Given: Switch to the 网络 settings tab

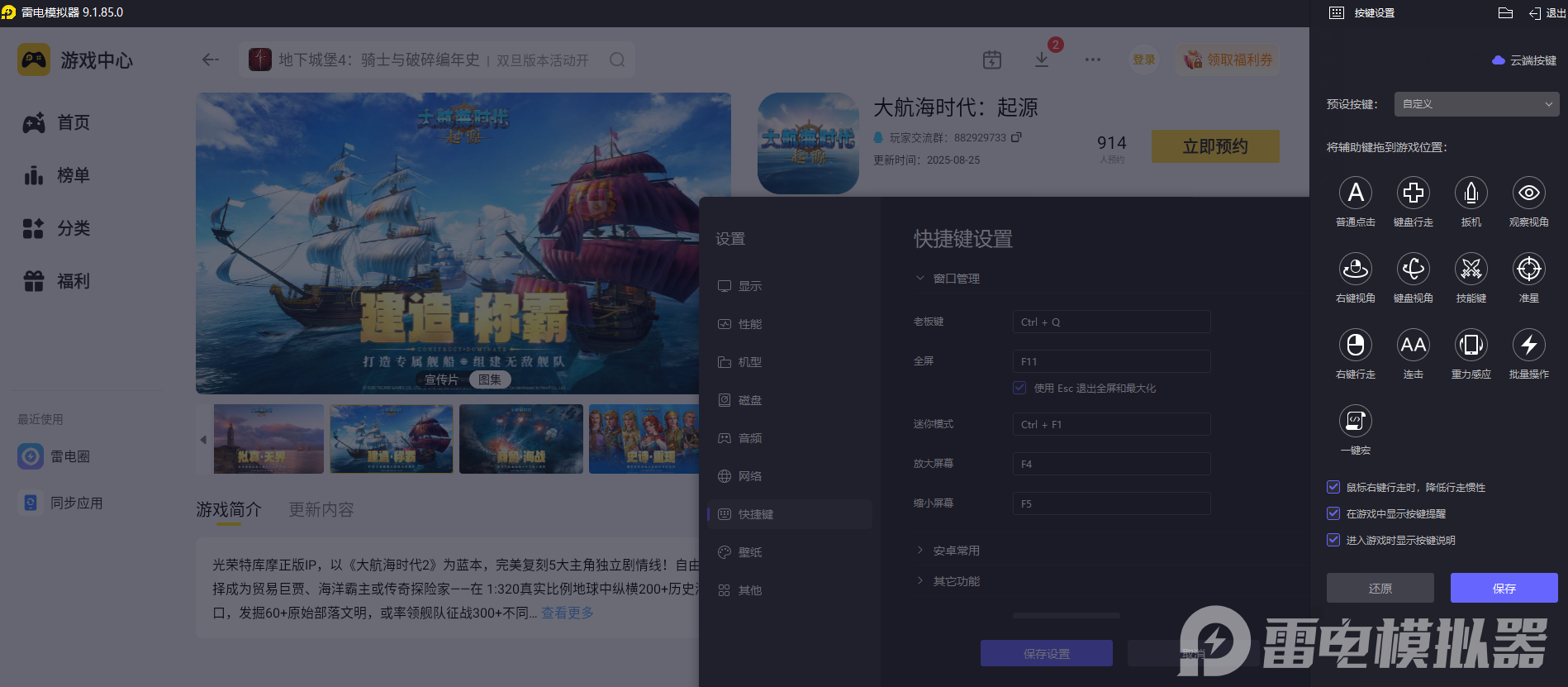Looking at the screenshot, I should (x=749, y=476).
